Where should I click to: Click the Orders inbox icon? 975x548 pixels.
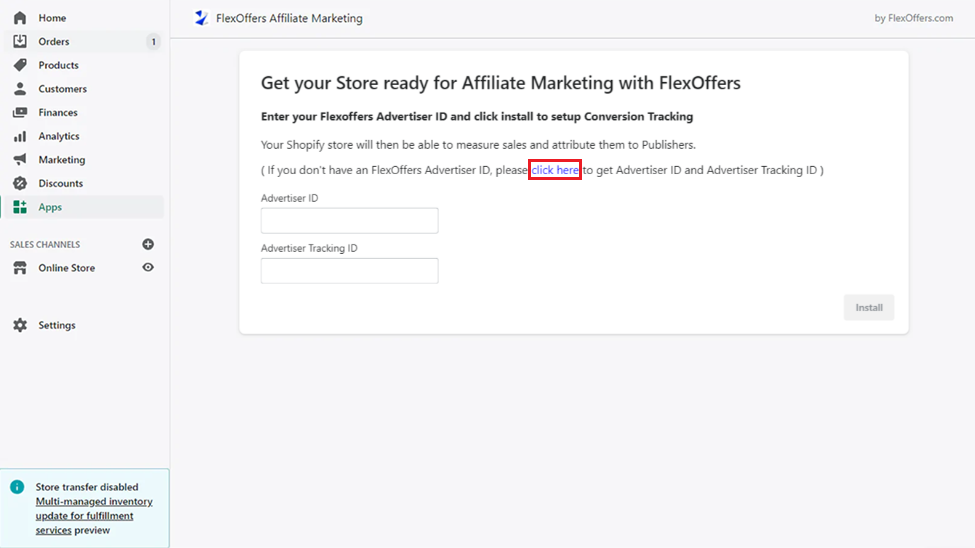20,41
